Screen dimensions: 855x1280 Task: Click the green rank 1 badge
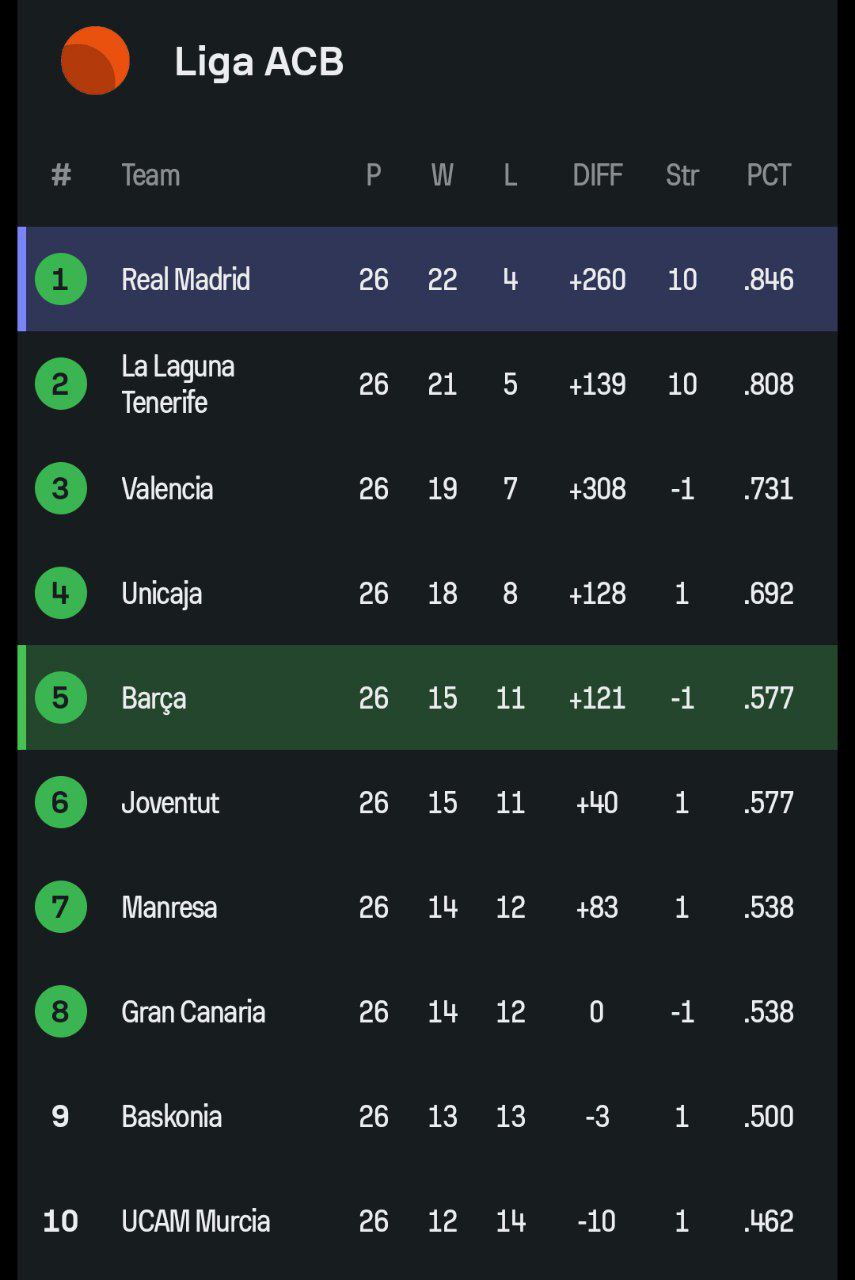point(61,279)
